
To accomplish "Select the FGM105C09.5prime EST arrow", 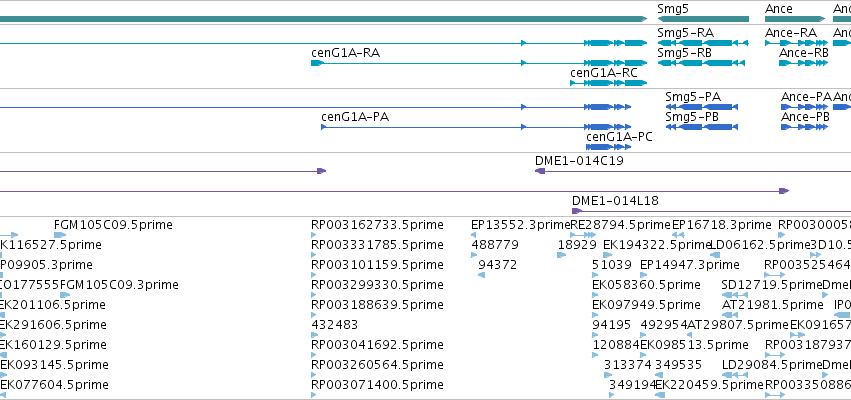I will (x=60, y=235).
